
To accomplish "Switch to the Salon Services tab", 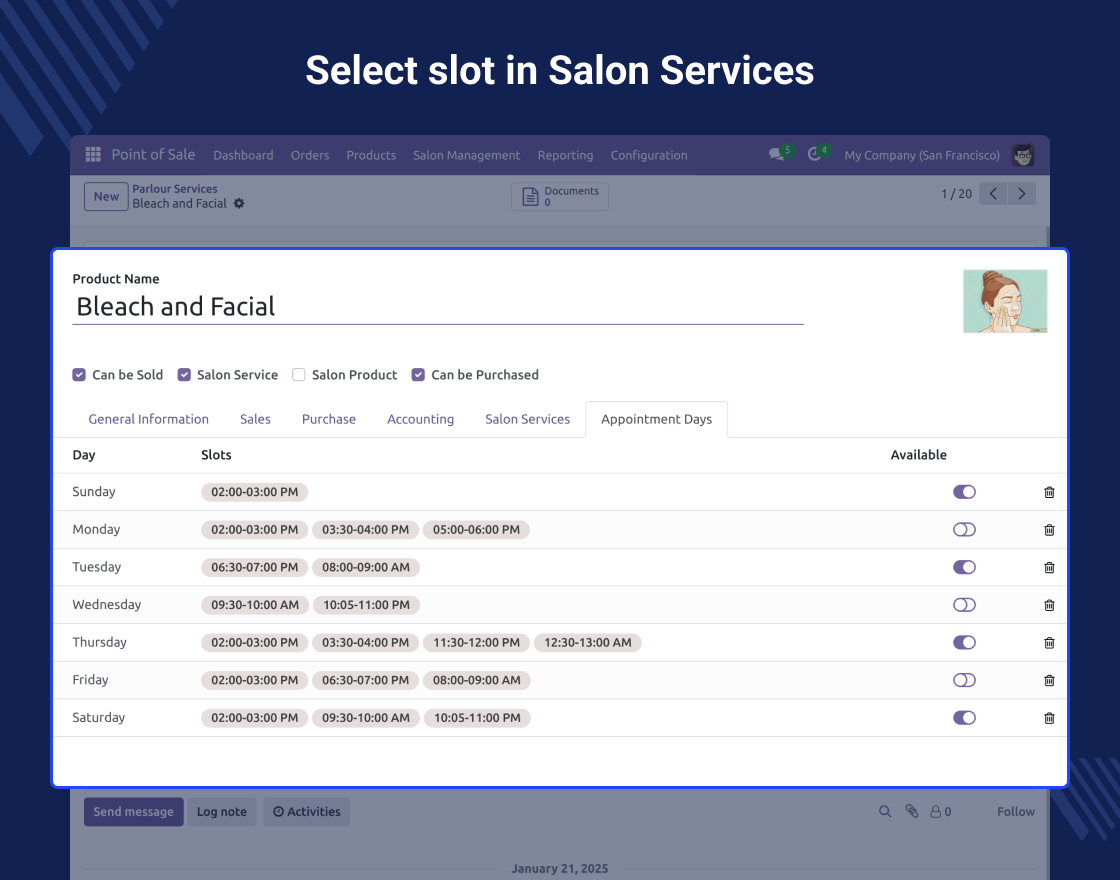I will pyautogui.click(x=527, y=419).
